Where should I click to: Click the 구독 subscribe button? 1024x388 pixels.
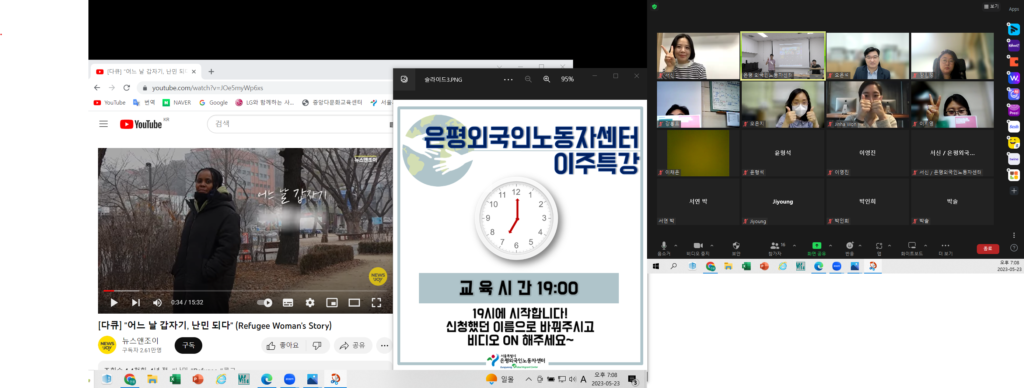pos(188,346)
